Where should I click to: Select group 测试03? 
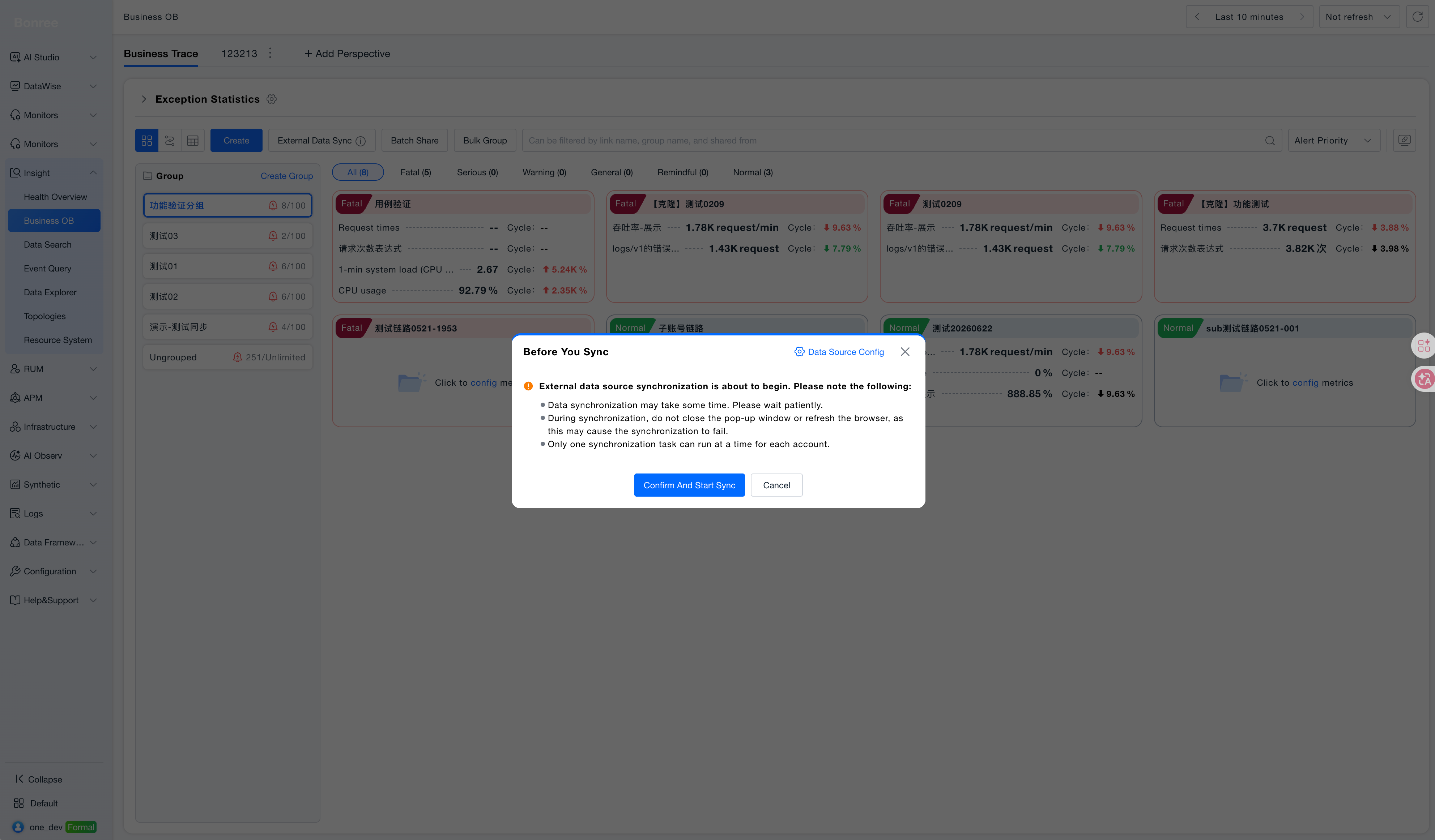point(227,236)
